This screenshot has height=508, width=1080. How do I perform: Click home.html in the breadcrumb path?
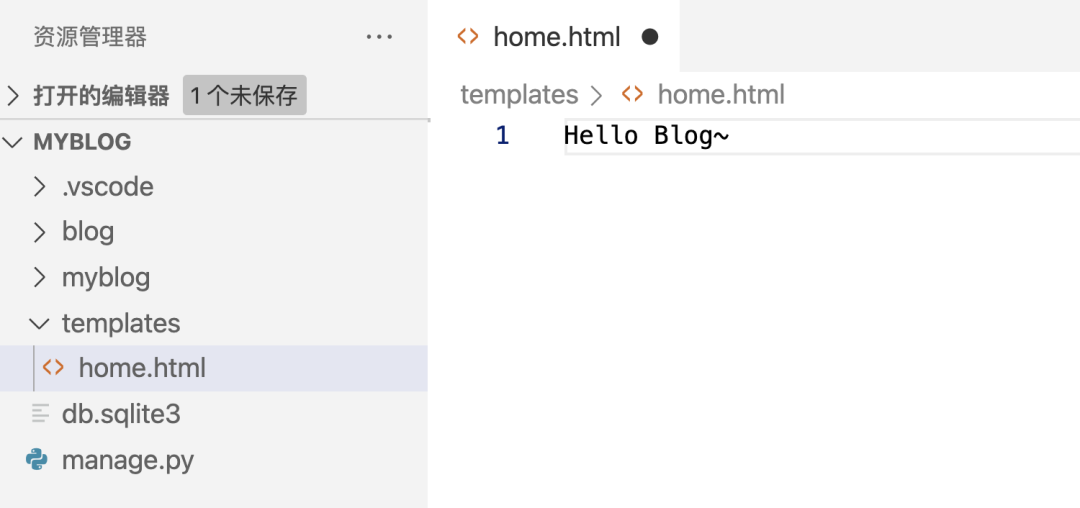pos(721,95)
